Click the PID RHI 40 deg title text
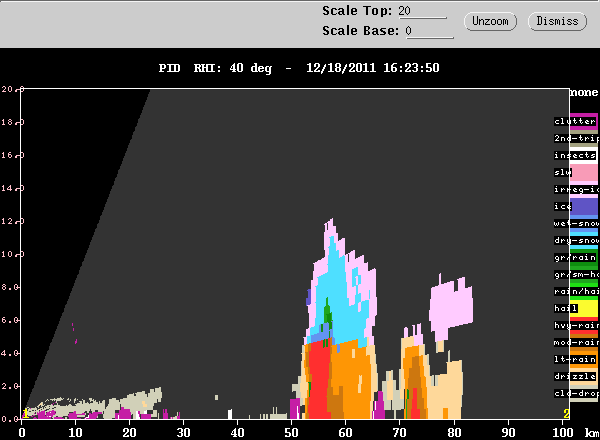600x440 pixels. click(215, 68)
